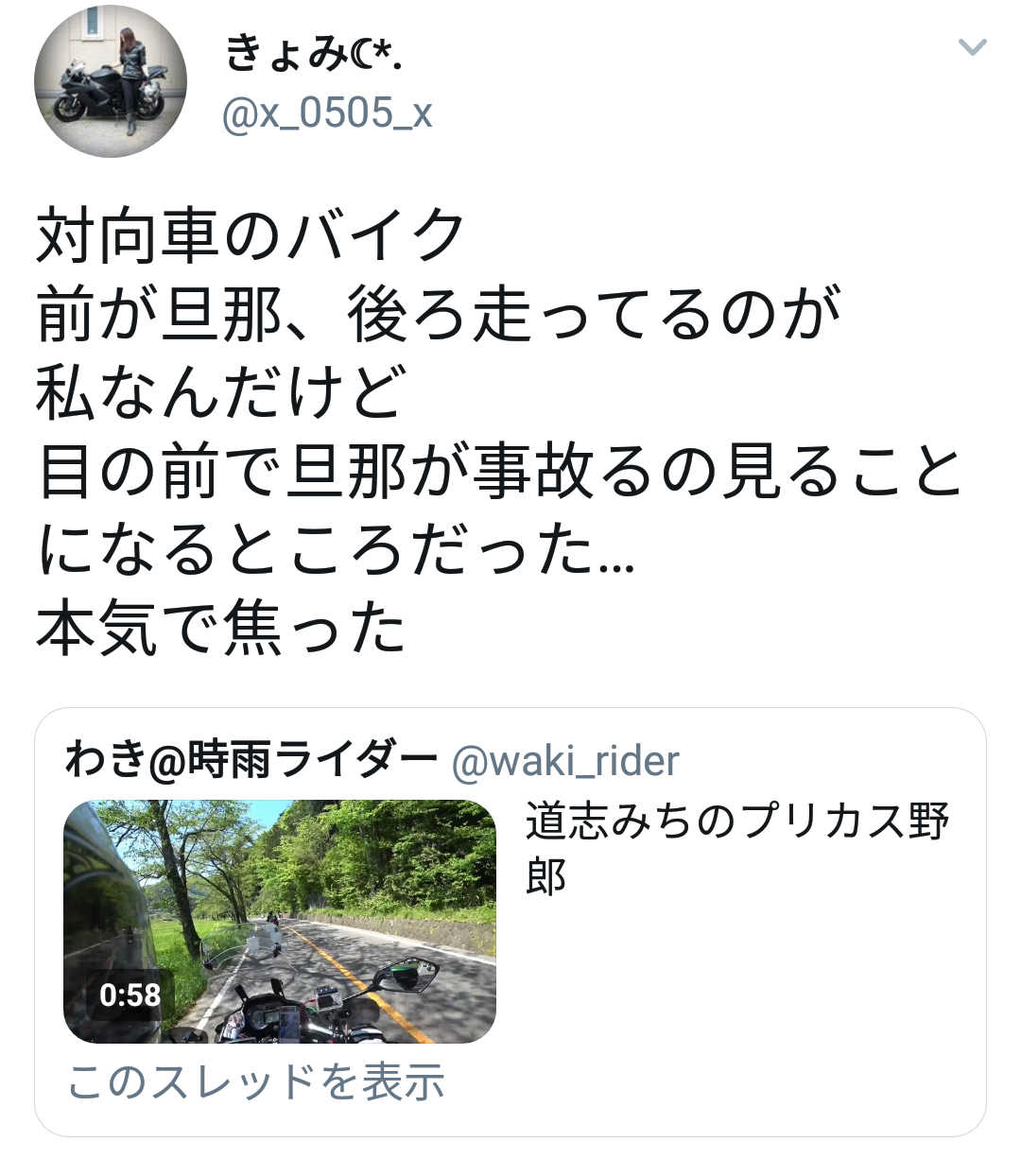Open quoted text 道志みちのプリカス野郎

[x=737, y=848]
